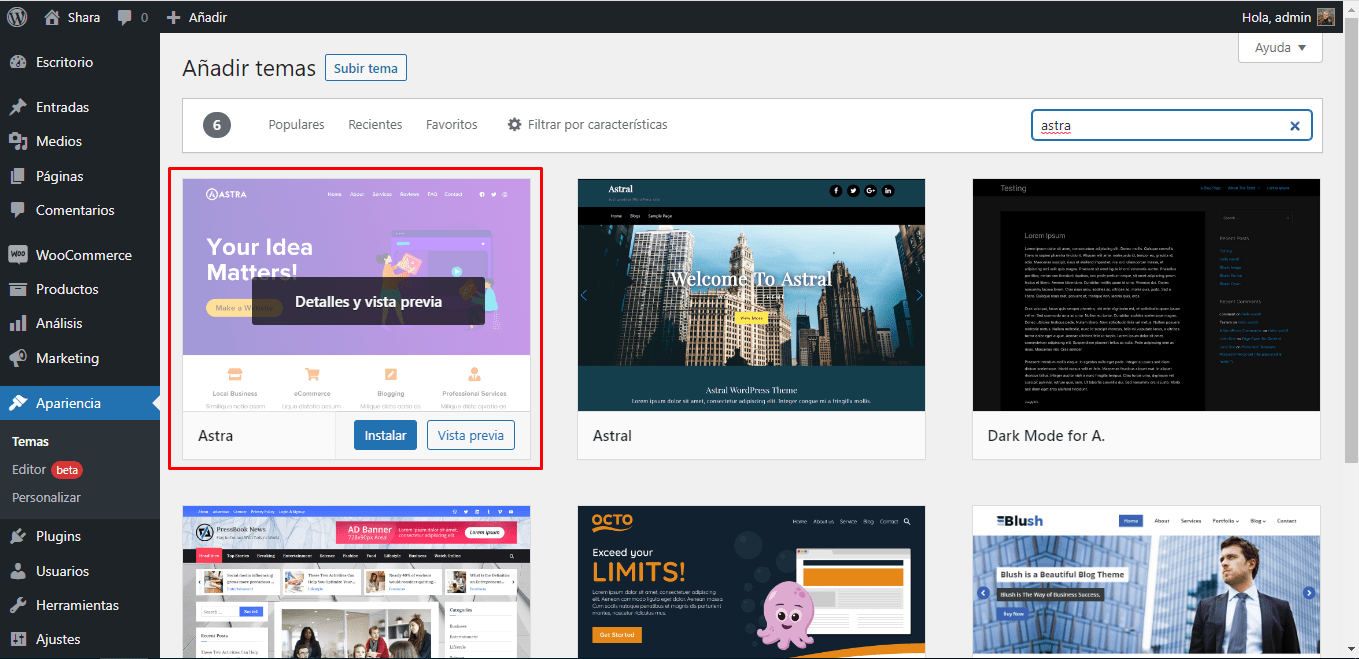This screenshot has width=1359, height=659.
Task: Open WooCommerce from the sidebar
Action: pyautogui.click(x=83, y=255)
